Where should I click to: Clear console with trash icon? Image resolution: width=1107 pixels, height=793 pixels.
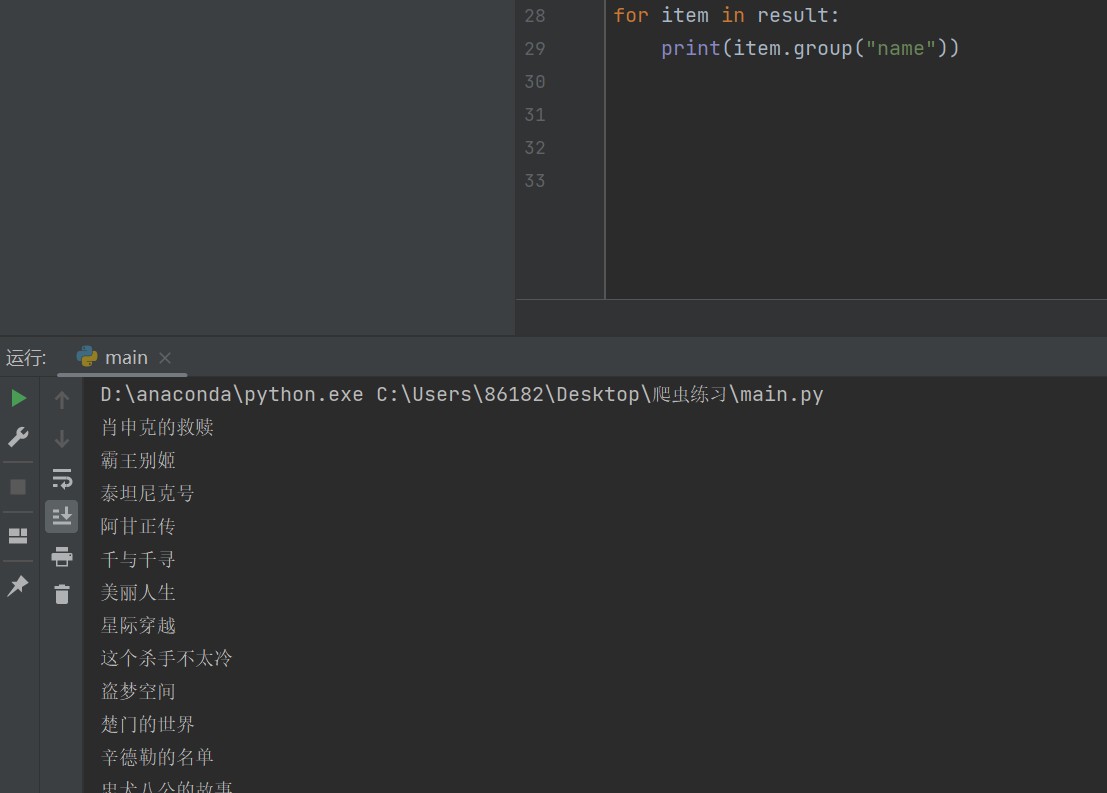tap(62, 594)
